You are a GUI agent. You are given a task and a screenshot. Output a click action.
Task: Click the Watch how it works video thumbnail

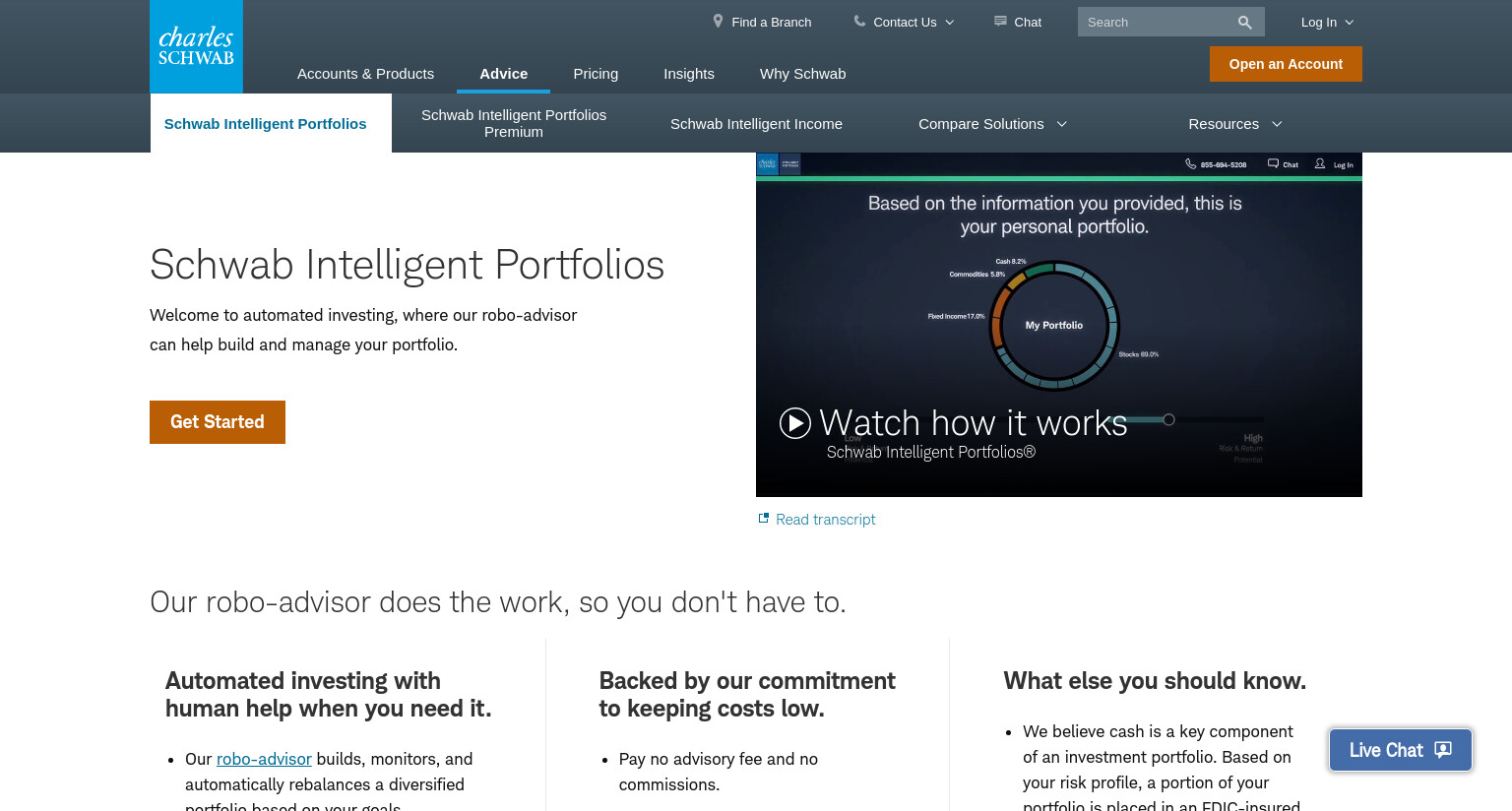tap(1059, 325)
